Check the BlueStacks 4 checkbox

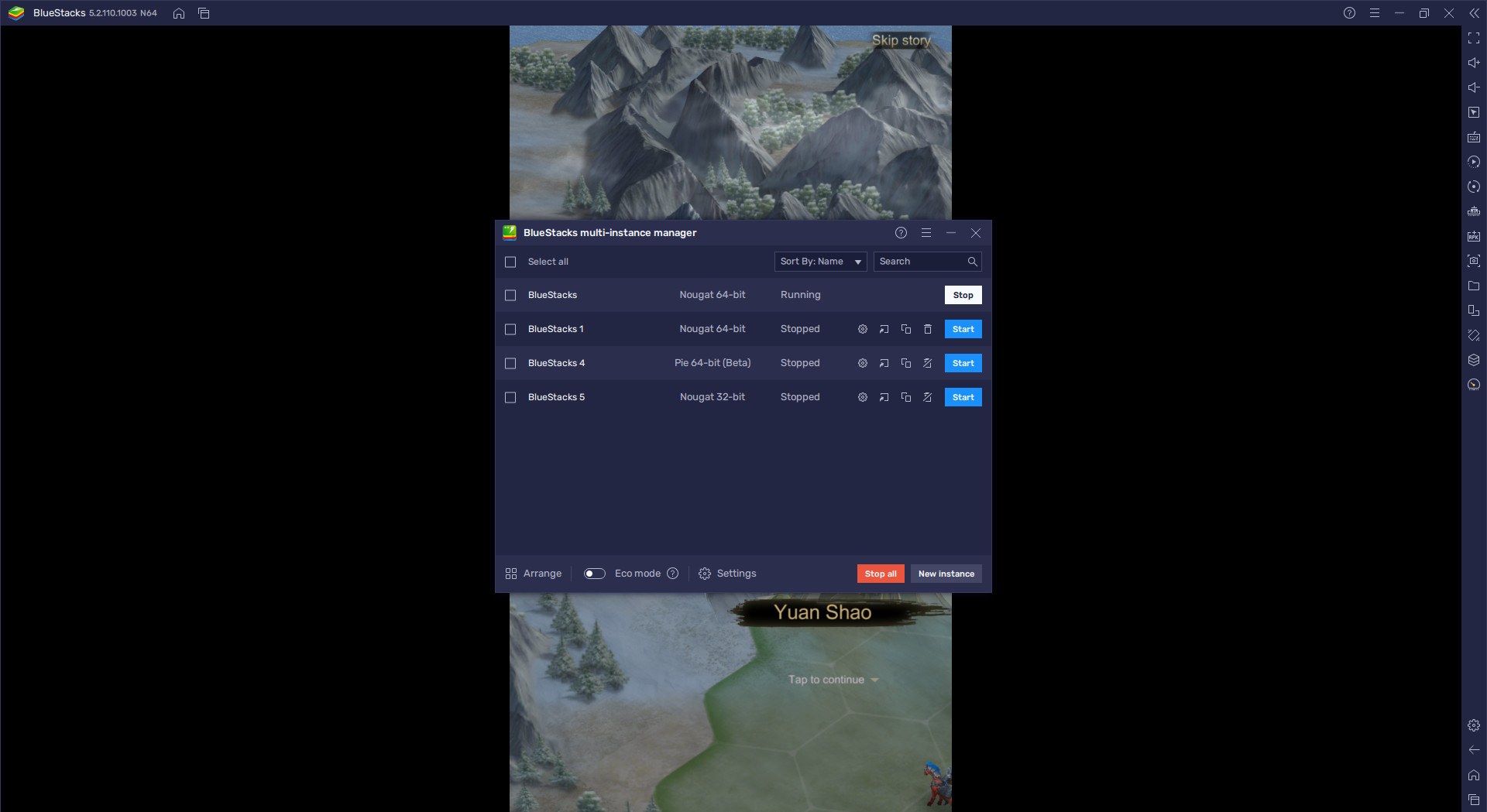coord(510,363)
